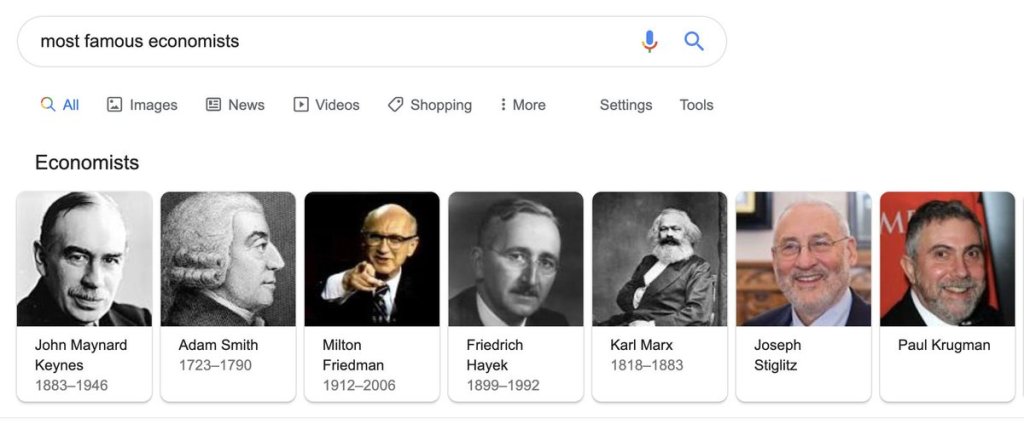Click the Joseph Stiglitz name link
Image resolution: width=1024 pixels, height=424 pixels.
(x=778, y=355)
